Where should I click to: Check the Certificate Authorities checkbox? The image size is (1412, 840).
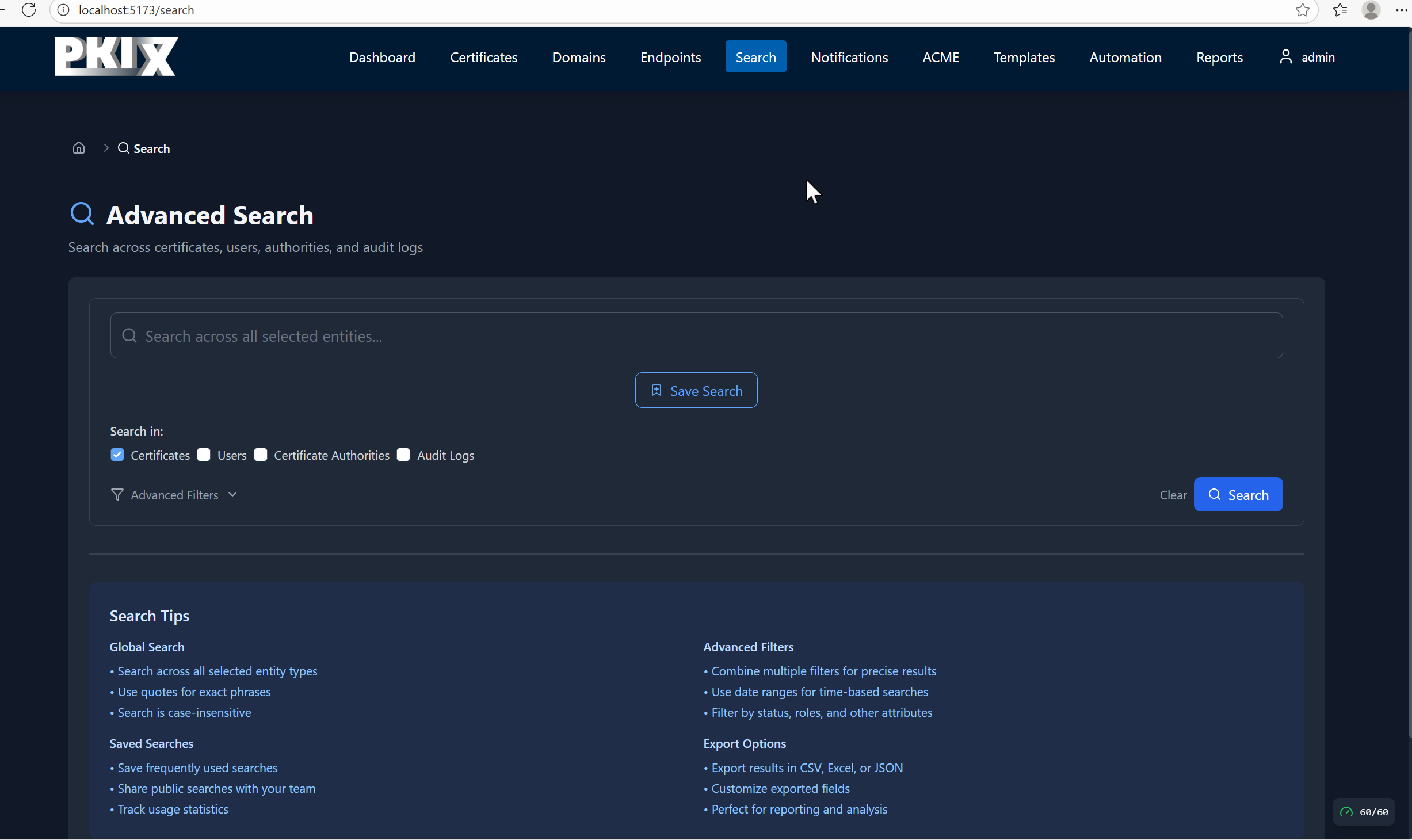(261, 455)
